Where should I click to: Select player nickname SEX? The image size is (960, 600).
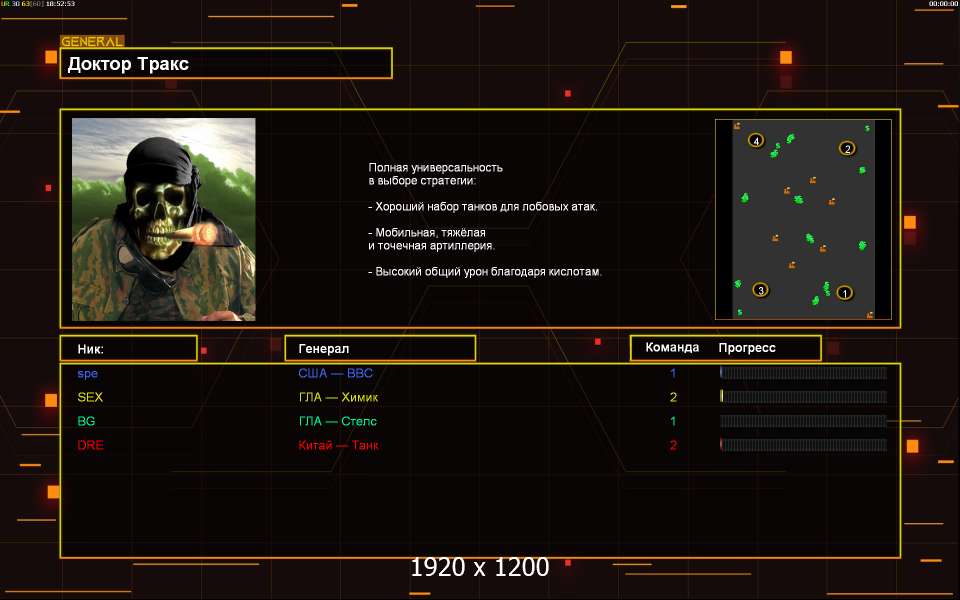[x=90, y=397]
